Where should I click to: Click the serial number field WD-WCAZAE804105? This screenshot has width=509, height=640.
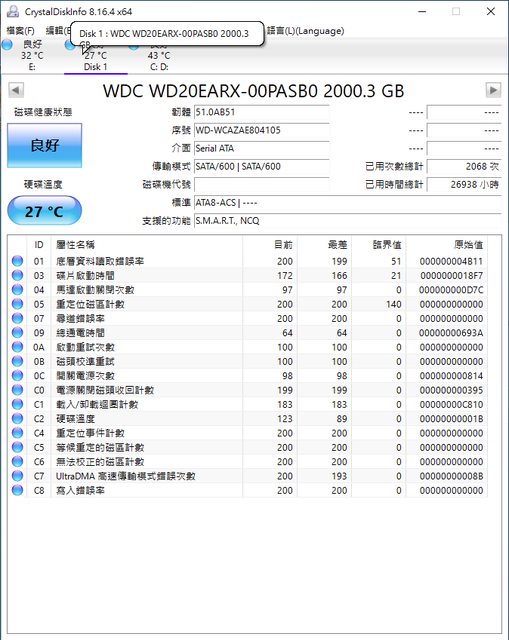(x=262, y=131)
